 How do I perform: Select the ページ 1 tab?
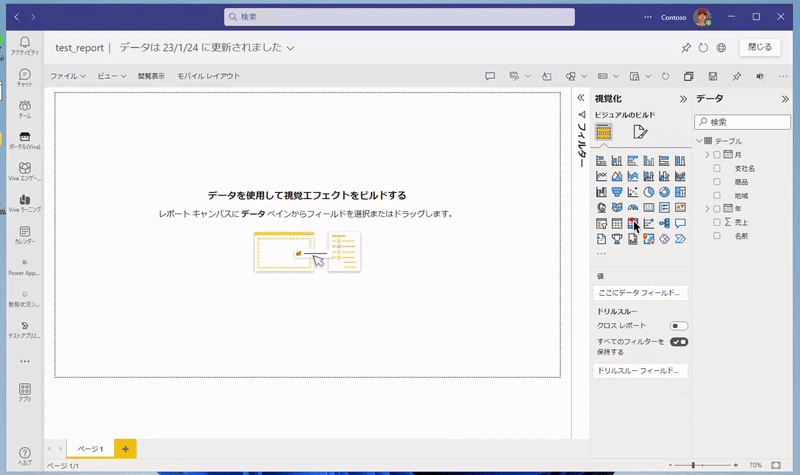(x=90, y=449)
